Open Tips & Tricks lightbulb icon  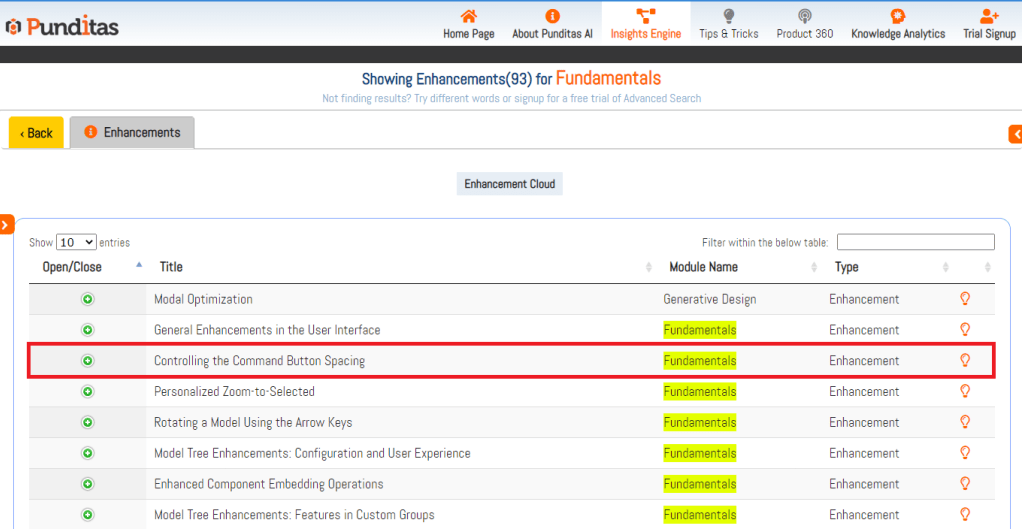(x=728, y=16)
